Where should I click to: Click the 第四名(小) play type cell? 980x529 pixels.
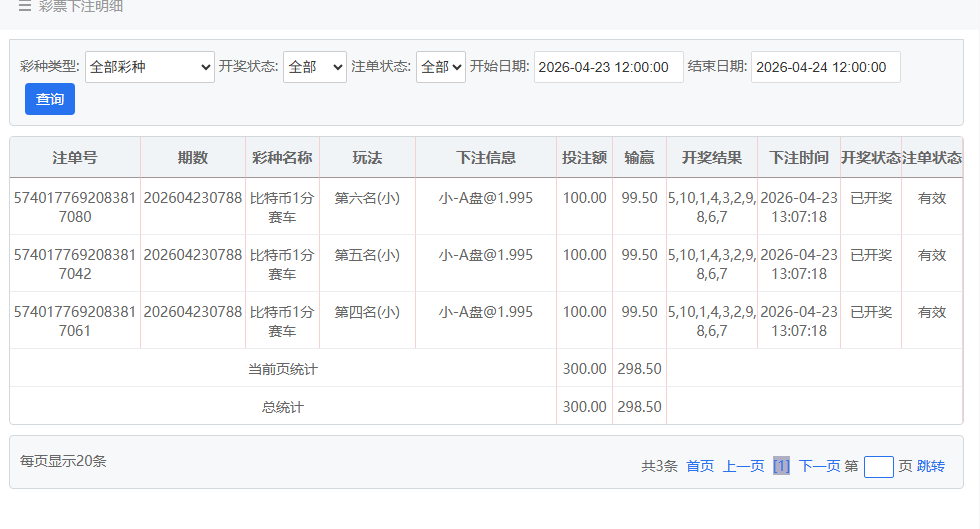[x=367, y=312]
